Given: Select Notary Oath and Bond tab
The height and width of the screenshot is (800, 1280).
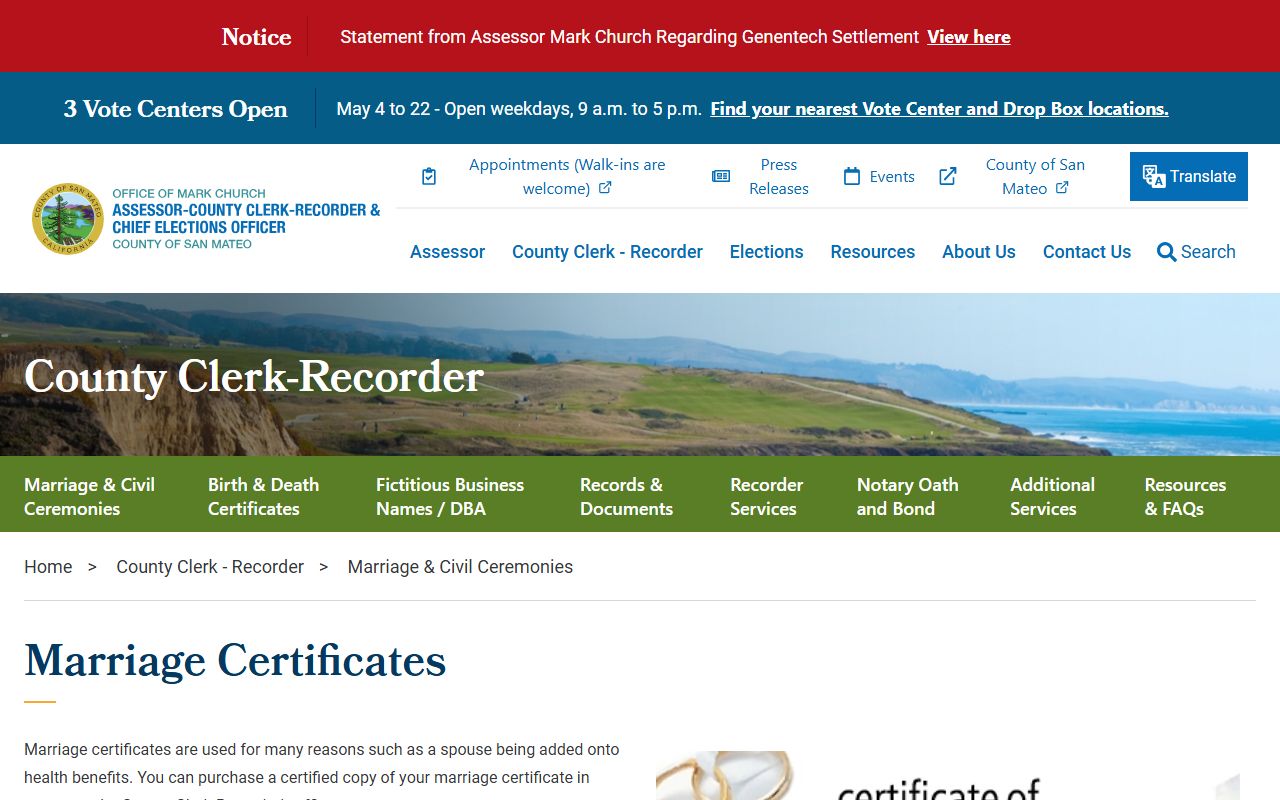Looking at the screenshot, I should click(907, 496).
